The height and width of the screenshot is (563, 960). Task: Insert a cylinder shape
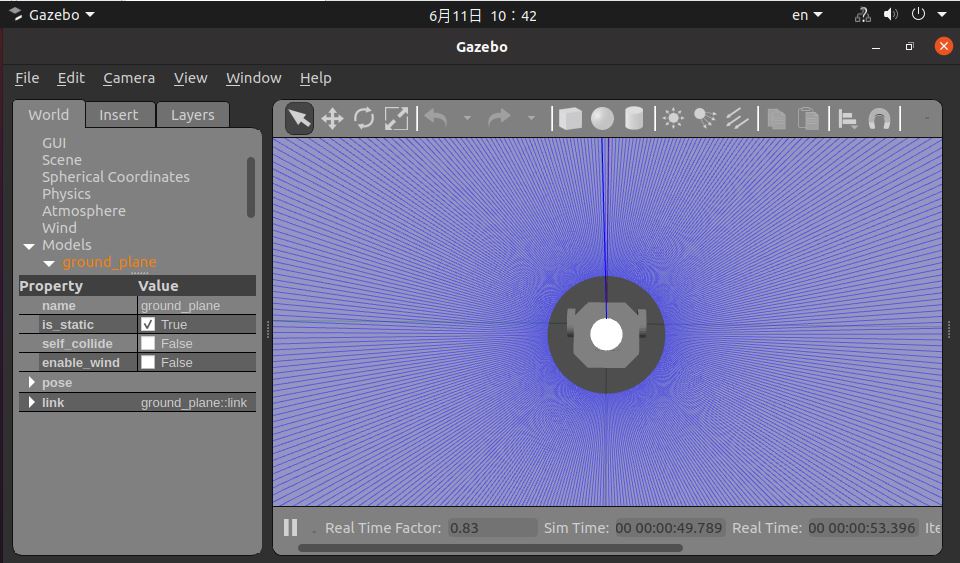[x=634, y=118]
